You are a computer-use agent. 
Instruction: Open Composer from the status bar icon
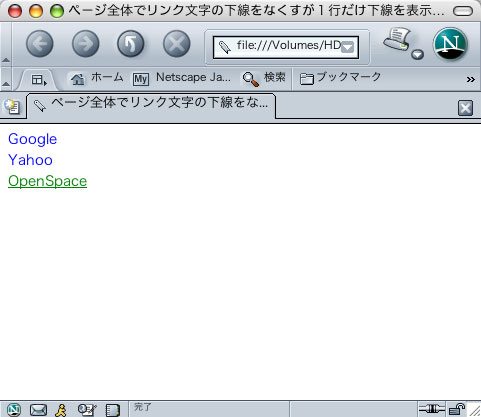(x=87, y=410)
